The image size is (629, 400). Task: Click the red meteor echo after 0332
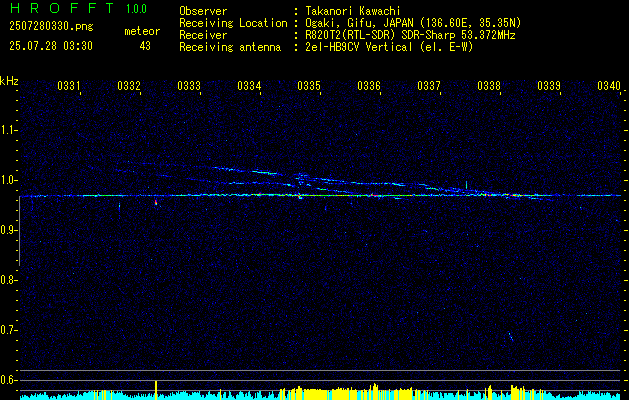tap(156, 203)
